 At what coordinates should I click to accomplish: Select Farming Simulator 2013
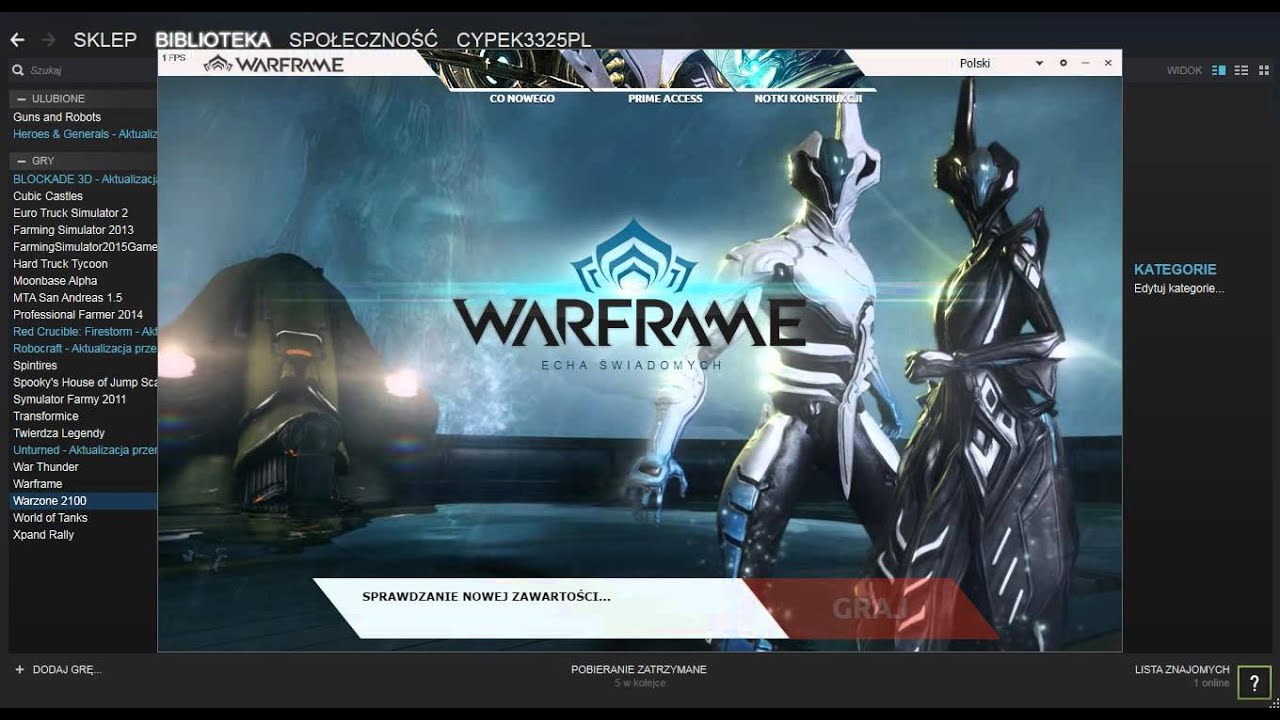click(73, 230)
